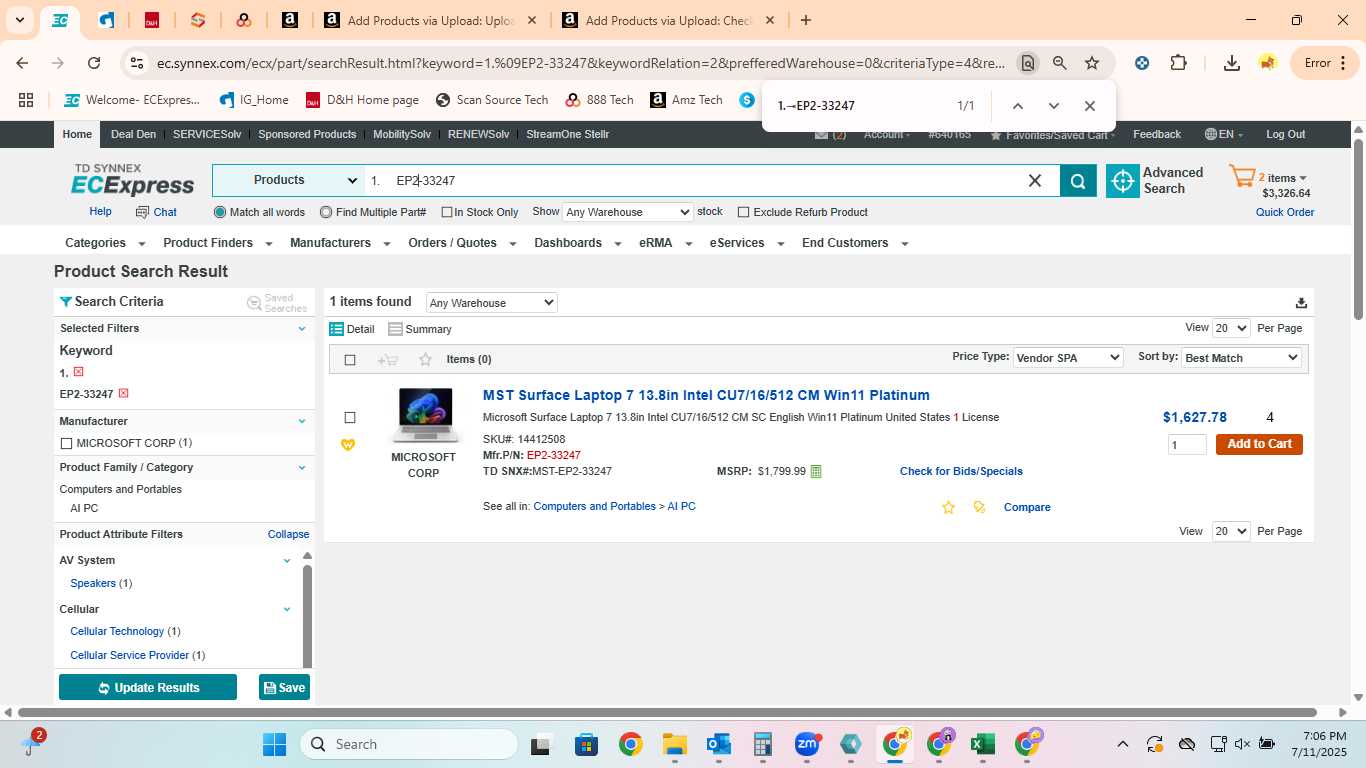Switch to Summary view
Image resolution: width=1366 pixels, height=768 pixels.
[420, 329]
